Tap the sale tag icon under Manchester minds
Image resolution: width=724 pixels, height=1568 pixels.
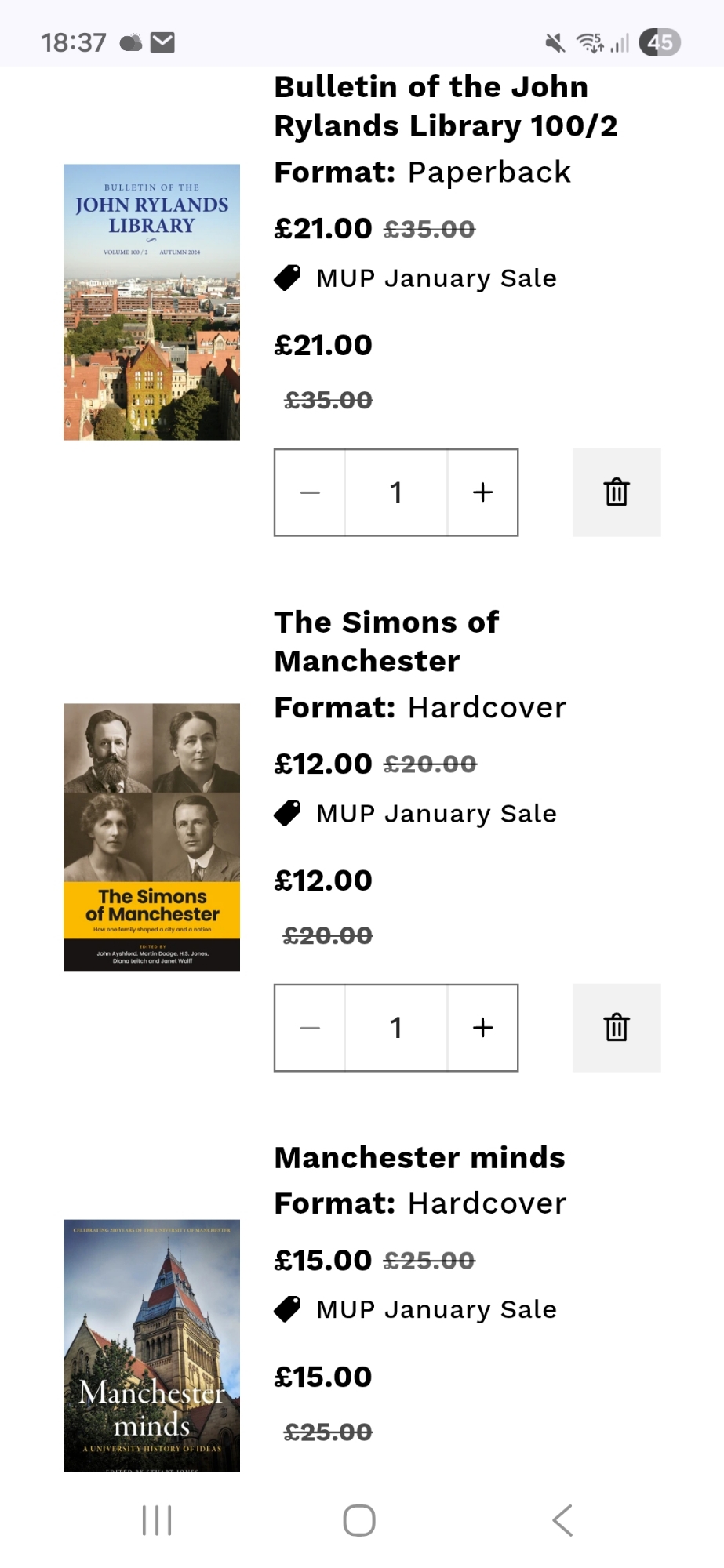pyautogui.click(x=287, y=1308)
